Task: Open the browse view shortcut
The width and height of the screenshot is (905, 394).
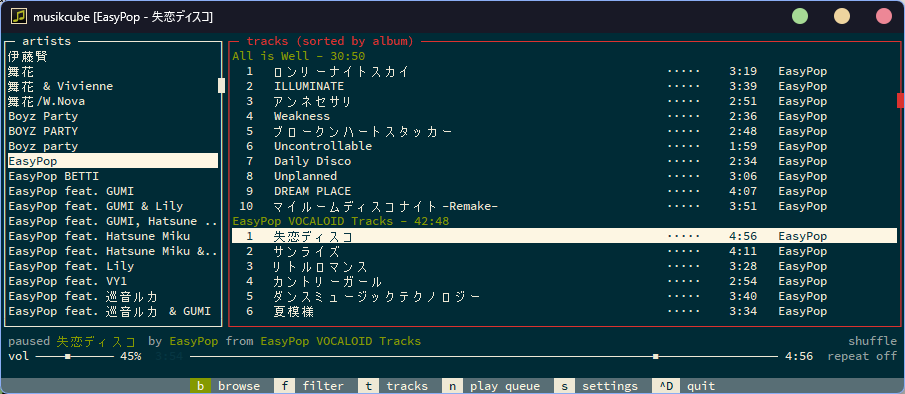Action: 225,386
